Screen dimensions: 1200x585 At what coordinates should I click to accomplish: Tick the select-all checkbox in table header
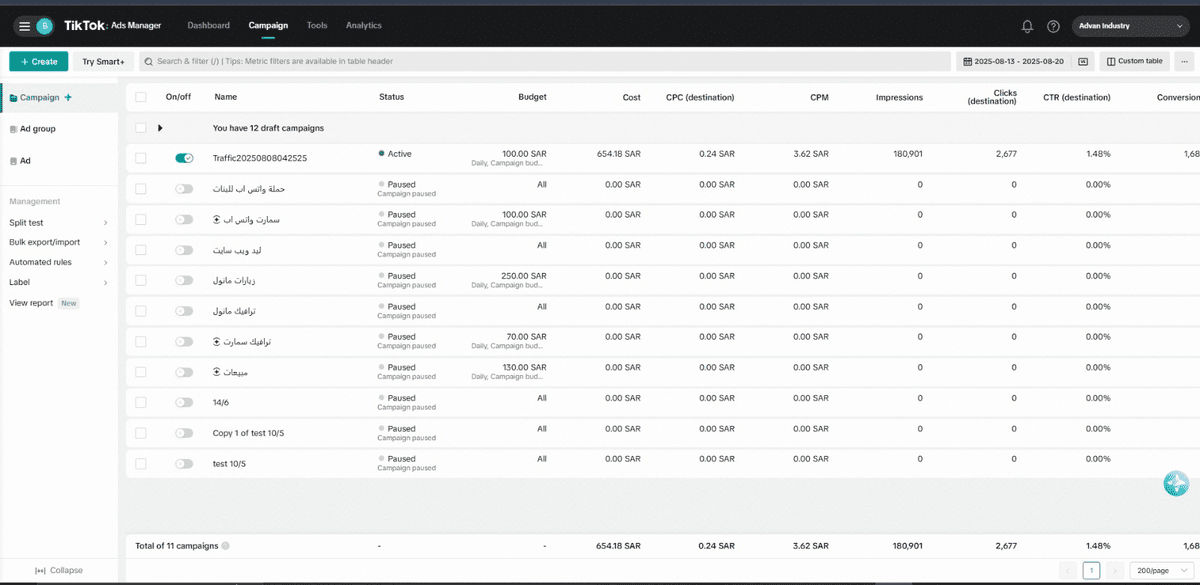[x=141, y=97]
